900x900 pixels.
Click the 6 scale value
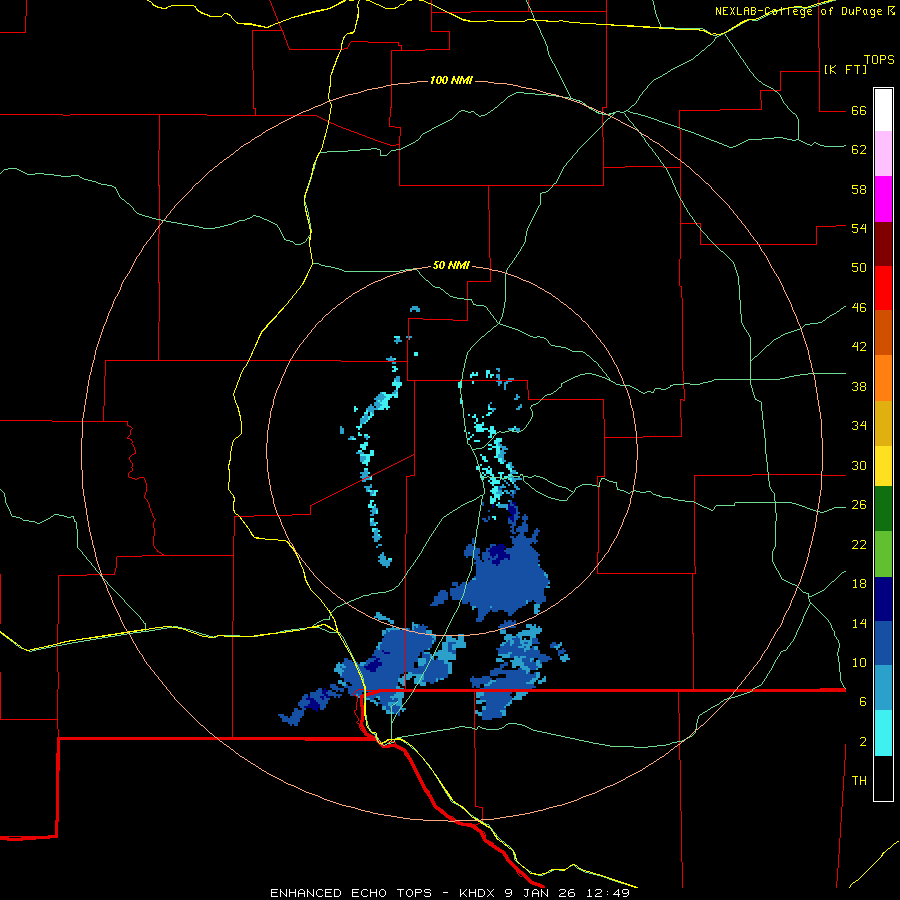click(x=863, y=702)
